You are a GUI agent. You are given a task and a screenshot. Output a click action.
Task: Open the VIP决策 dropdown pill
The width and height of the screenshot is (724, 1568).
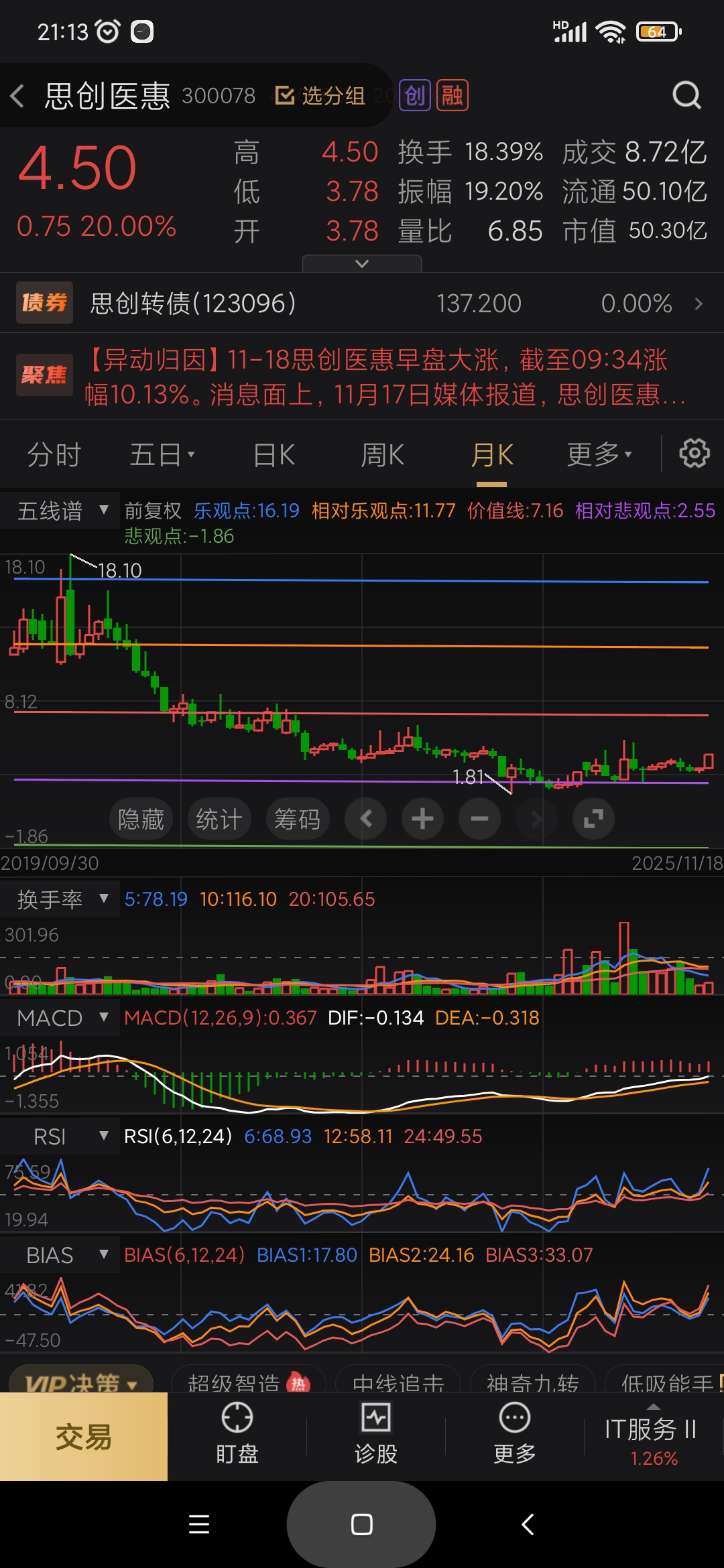coord(81,1379)
